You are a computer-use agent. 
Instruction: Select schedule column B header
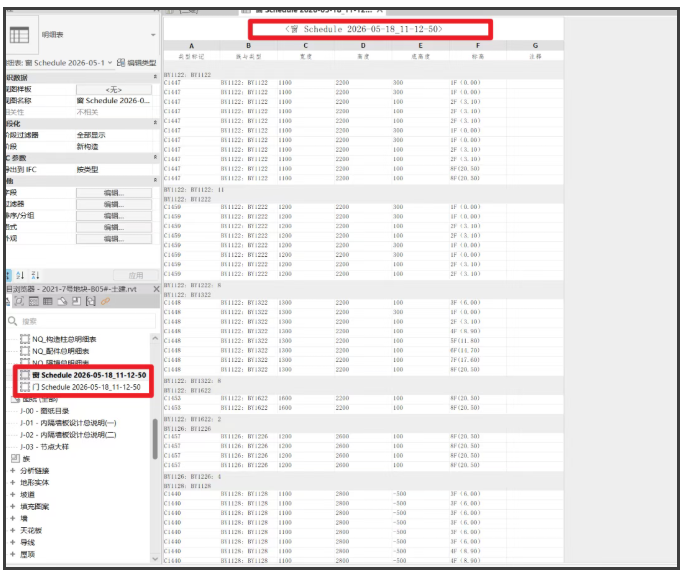click(249, 46)
